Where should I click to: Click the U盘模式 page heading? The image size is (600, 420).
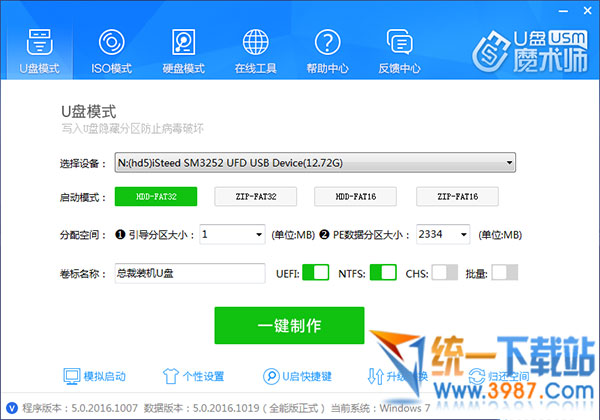point(88,112)
